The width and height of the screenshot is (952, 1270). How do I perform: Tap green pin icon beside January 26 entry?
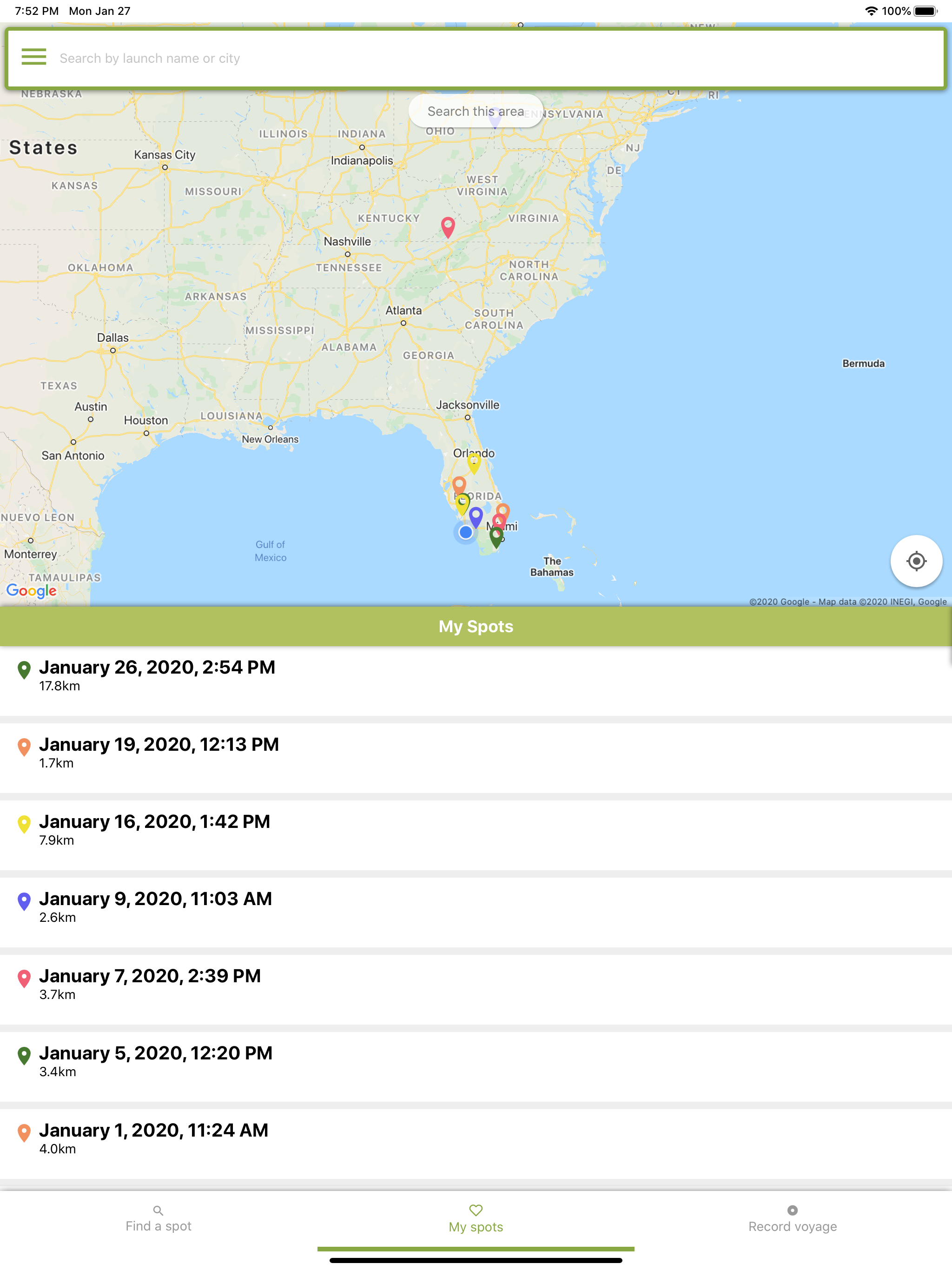pos(24,670)
